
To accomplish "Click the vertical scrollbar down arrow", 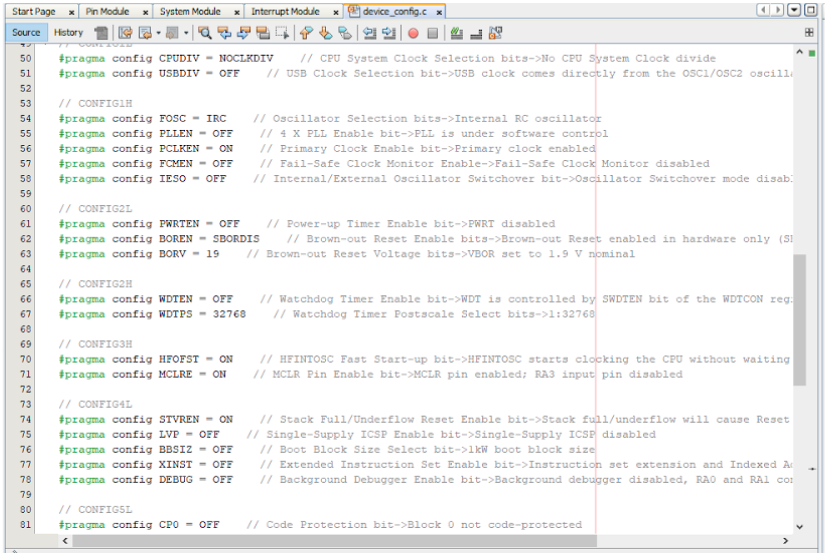I will (x=799, y=526).
